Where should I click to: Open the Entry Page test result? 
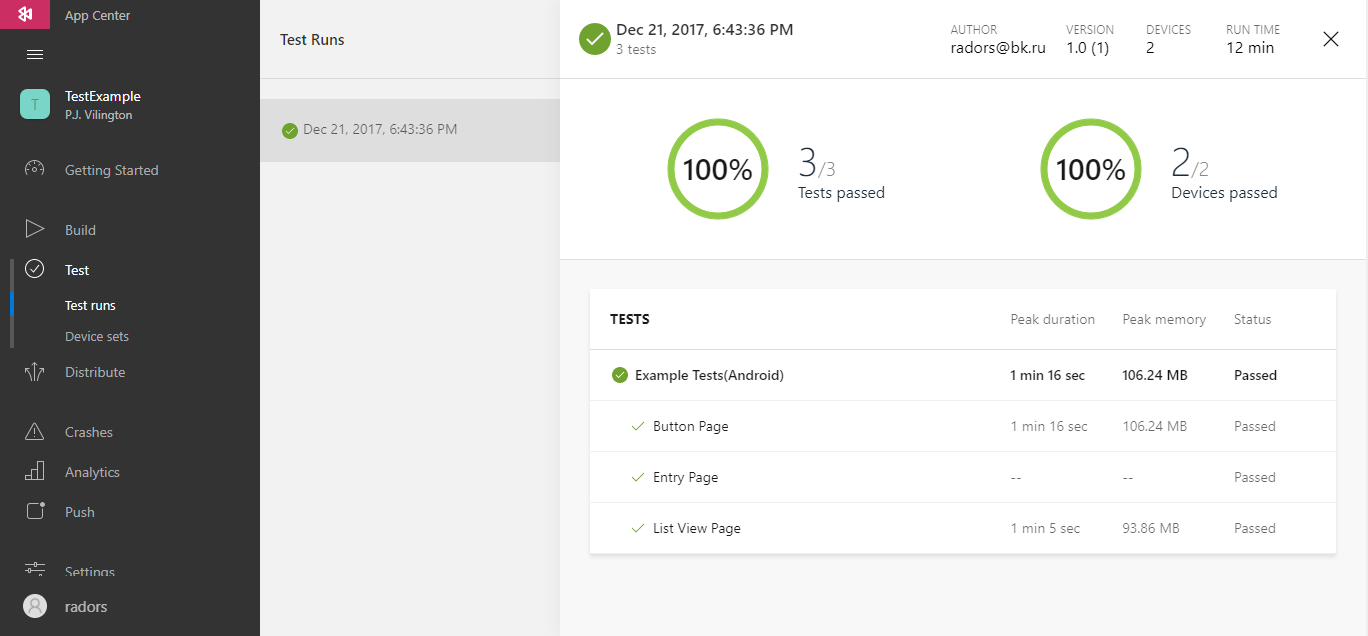(x=685, y=478)
